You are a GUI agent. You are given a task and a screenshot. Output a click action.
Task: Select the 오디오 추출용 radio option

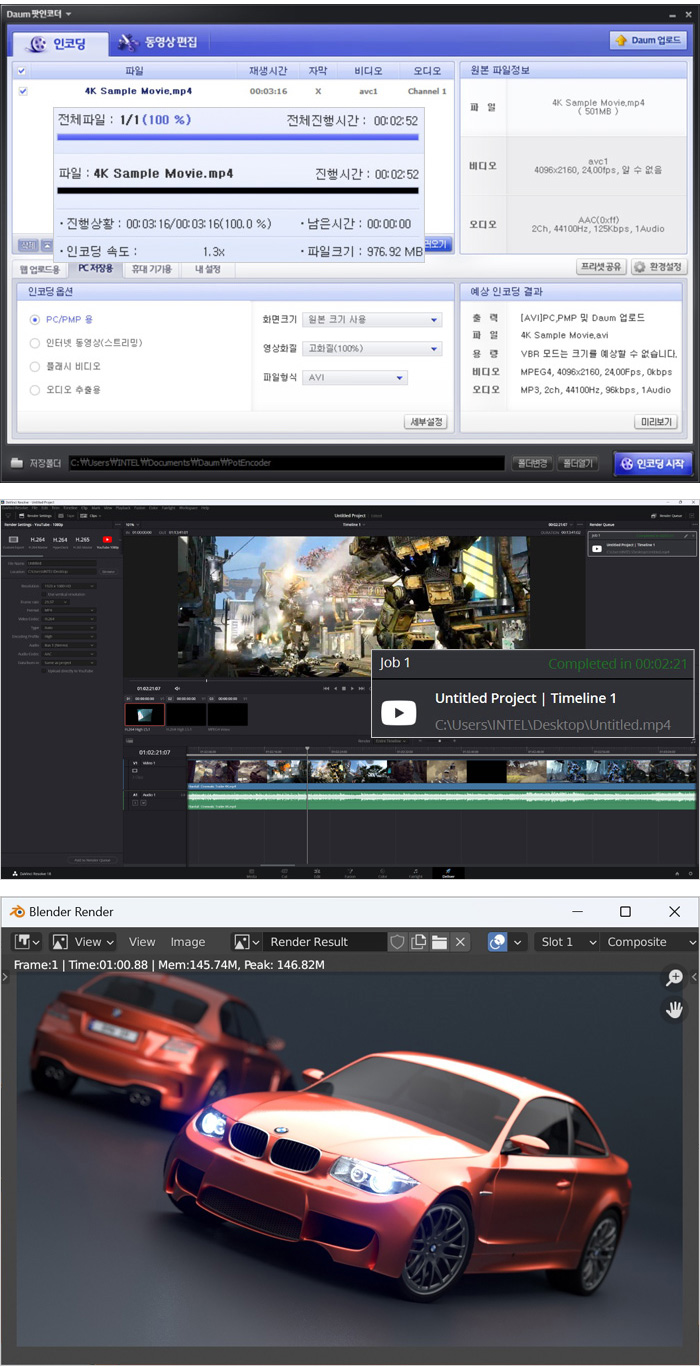(35, 390)
